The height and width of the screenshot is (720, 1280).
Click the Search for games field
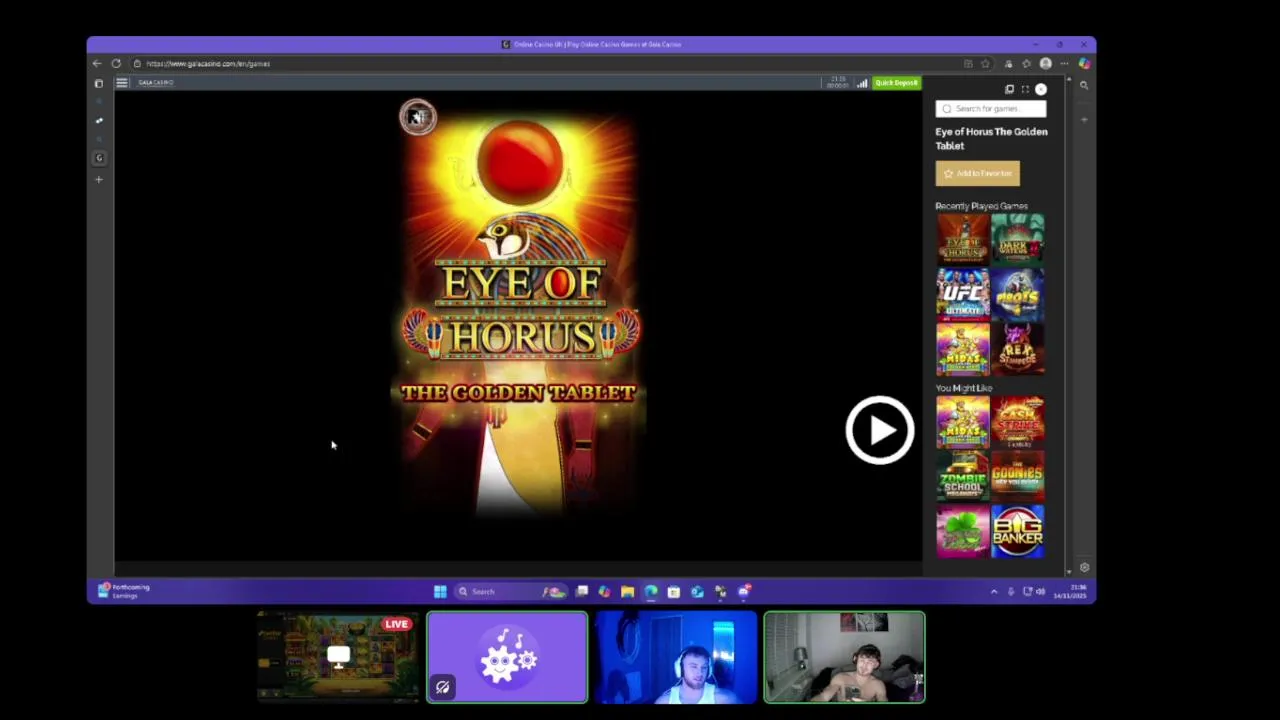click(991, 108)
